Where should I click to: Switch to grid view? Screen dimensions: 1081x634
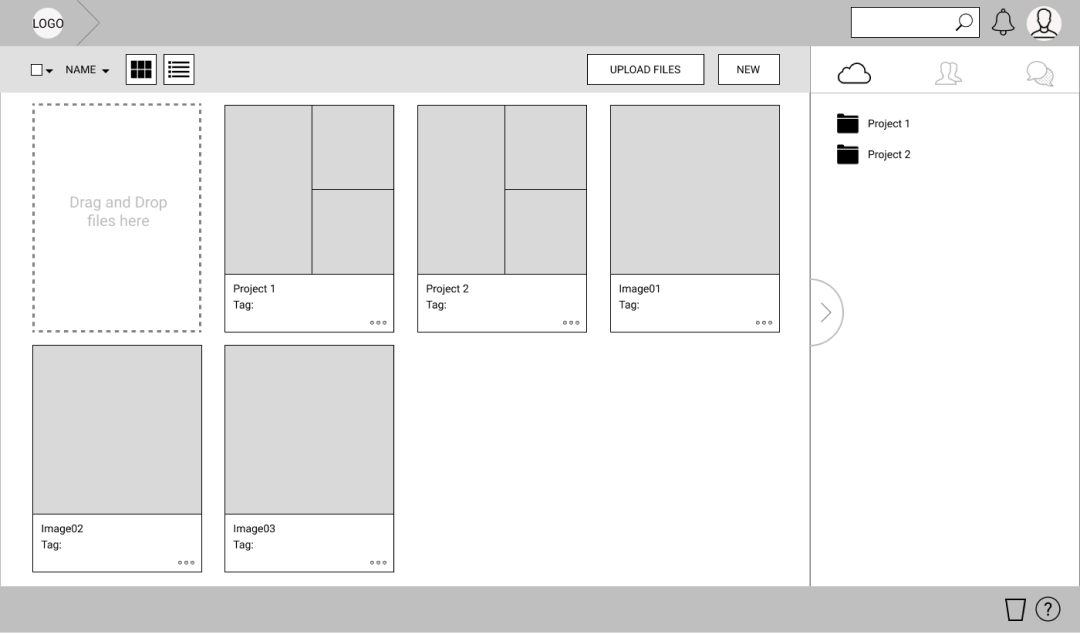(141, 70)
